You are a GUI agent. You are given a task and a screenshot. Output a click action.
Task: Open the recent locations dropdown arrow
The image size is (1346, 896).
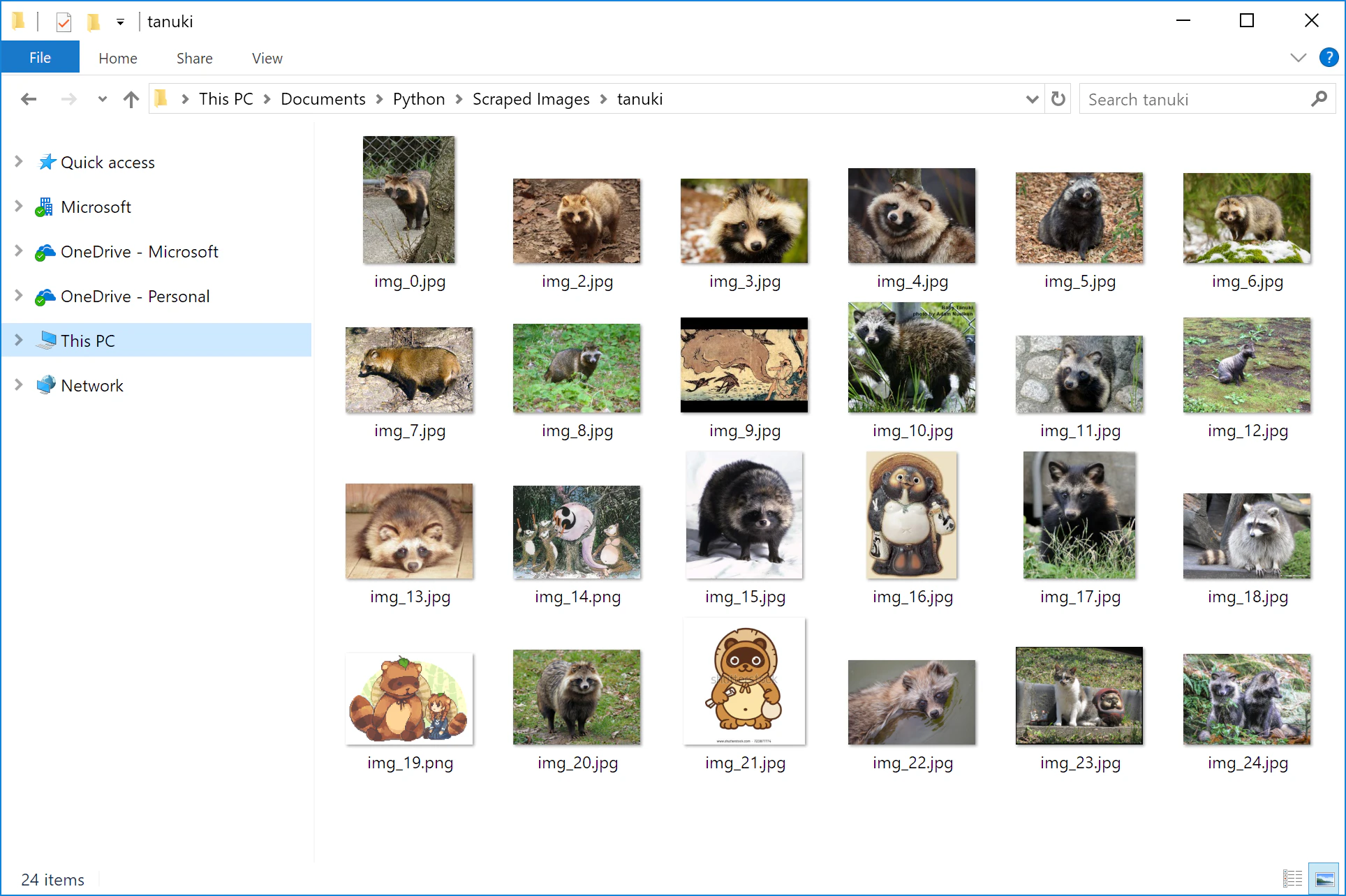click(102, 99)
